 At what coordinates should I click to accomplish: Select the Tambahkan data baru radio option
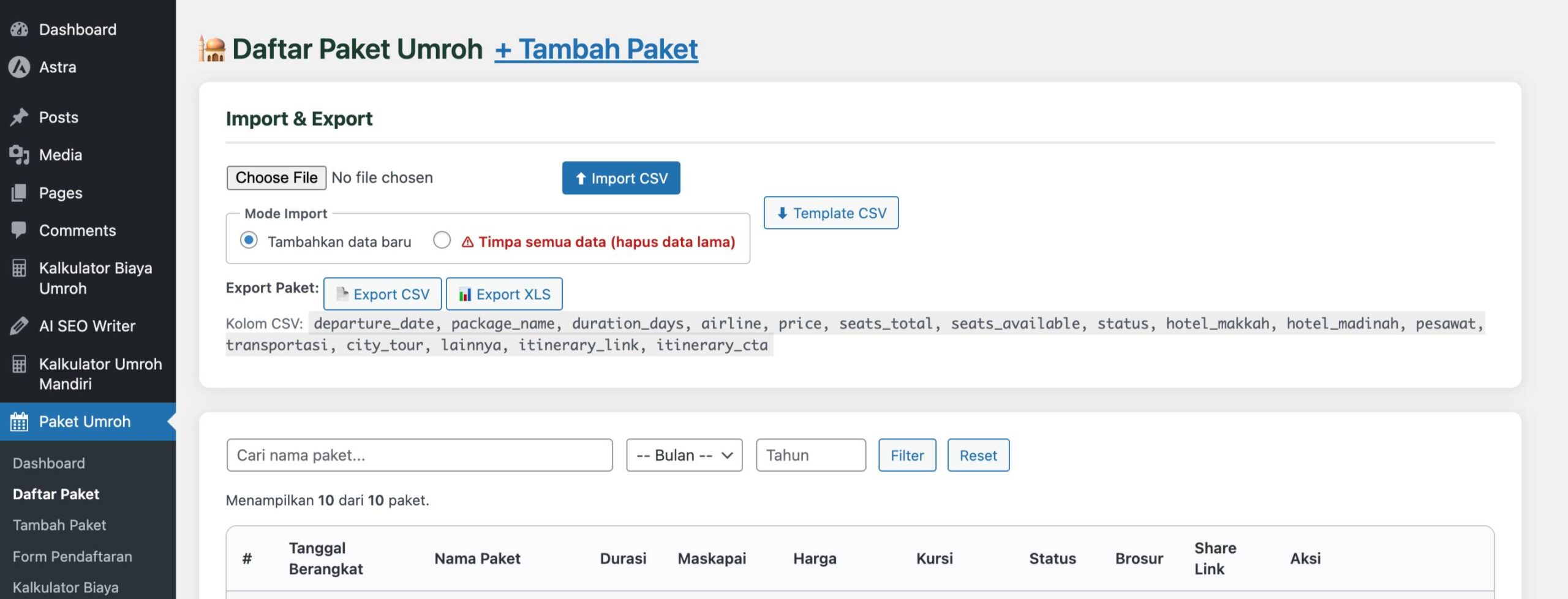[x=249, y=240]
